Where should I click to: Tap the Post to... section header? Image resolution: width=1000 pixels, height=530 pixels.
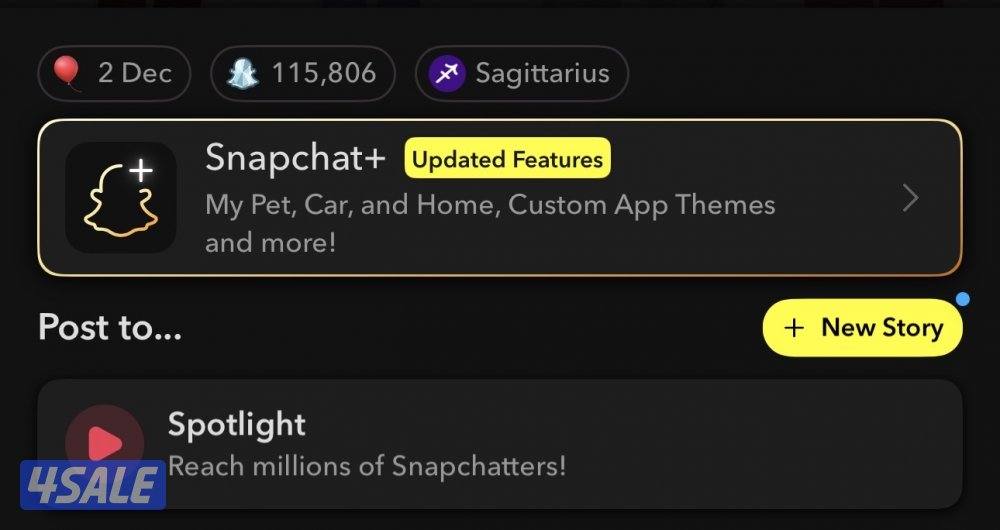(110, 327)
